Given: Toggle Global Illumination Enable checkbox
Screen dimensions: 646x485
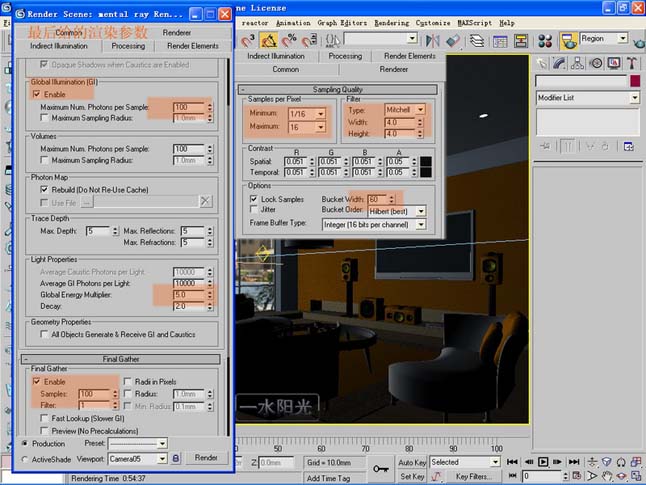Looking at the screenshot, I should tap(37, 94).
